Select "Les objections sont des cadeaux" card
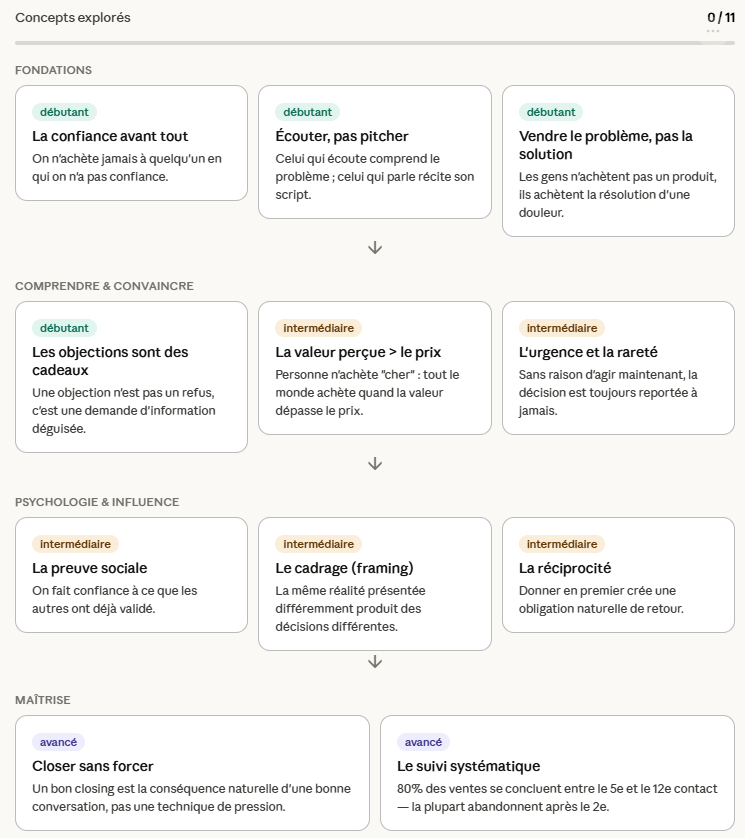745x838 pixels. (x=131, y=377)
